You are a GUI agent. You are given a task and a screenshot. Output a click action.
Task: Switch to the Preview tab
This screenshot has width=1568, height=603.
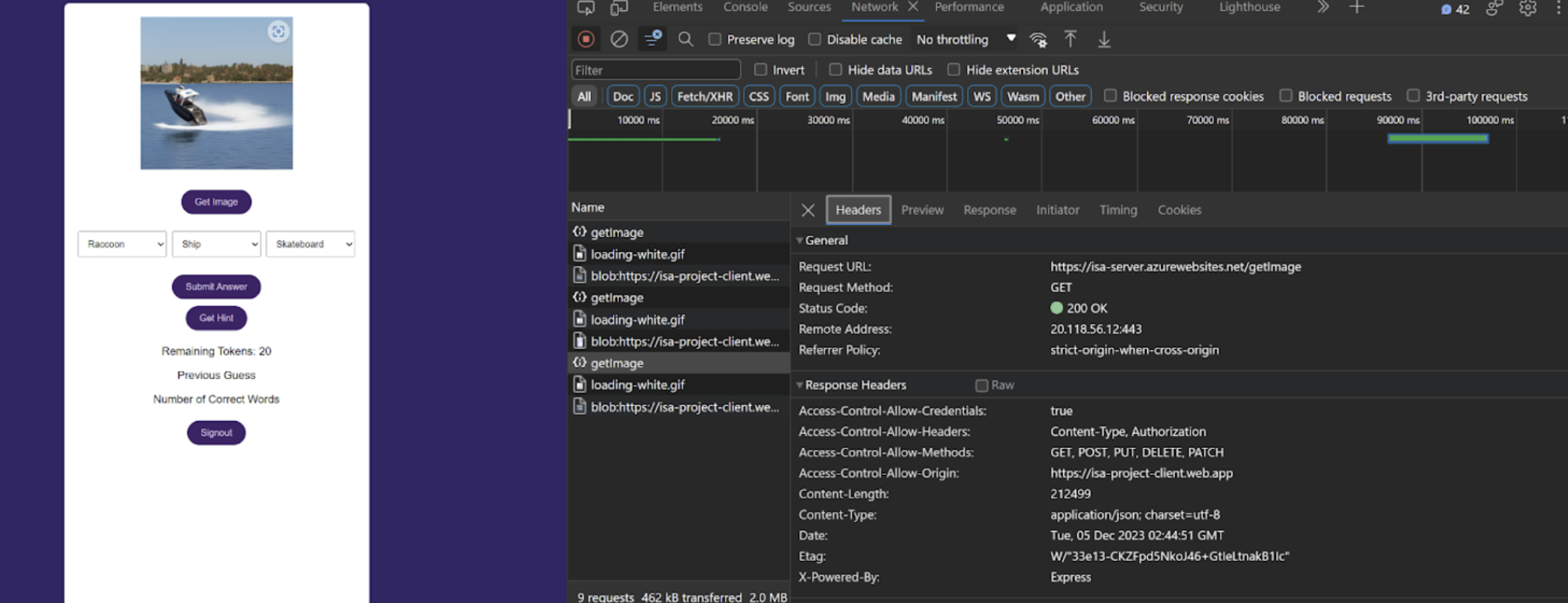[x=922, y=210]
